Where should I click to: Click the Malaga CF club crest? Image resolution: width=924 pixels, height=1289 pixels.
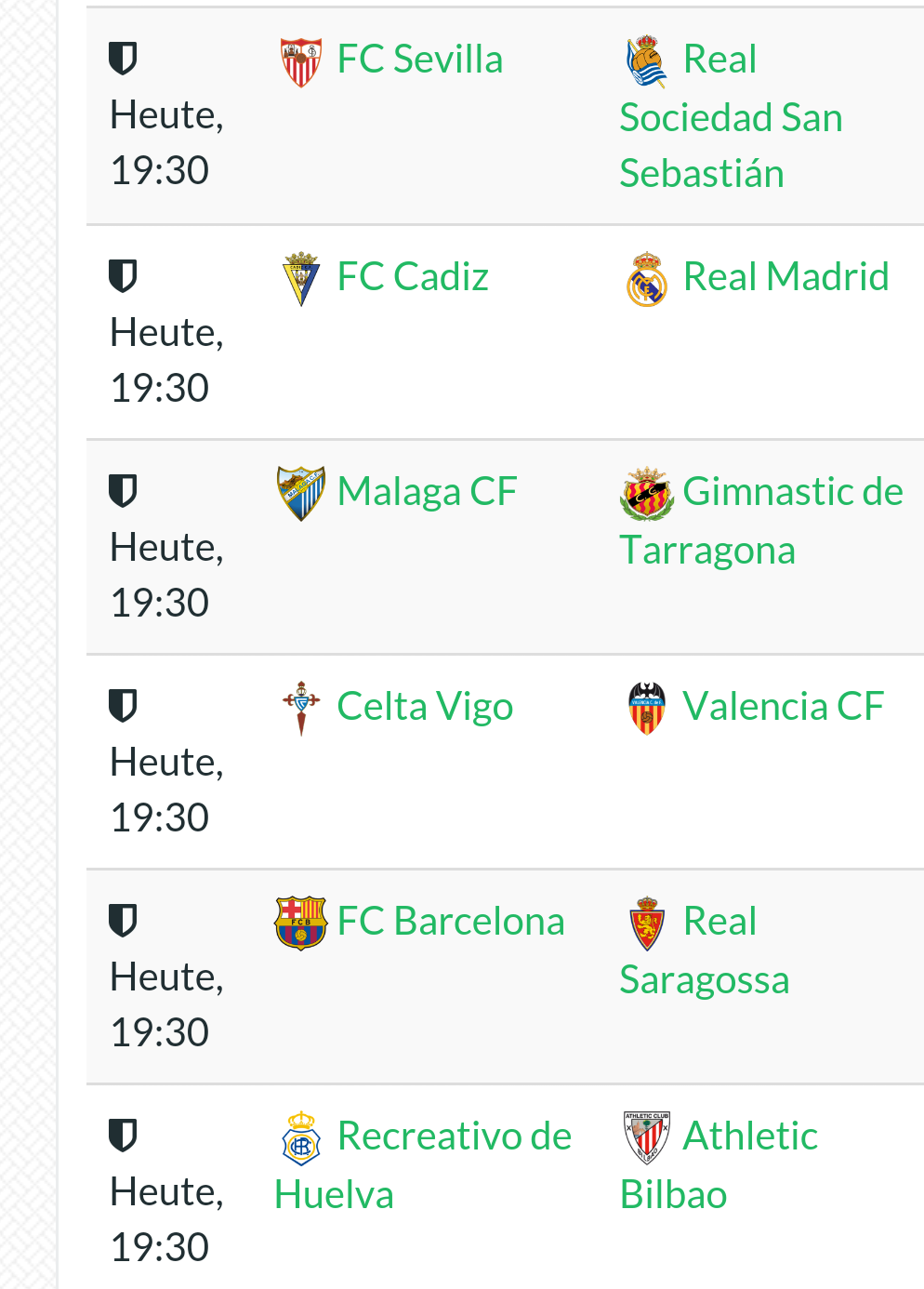[x=301, y=493]
